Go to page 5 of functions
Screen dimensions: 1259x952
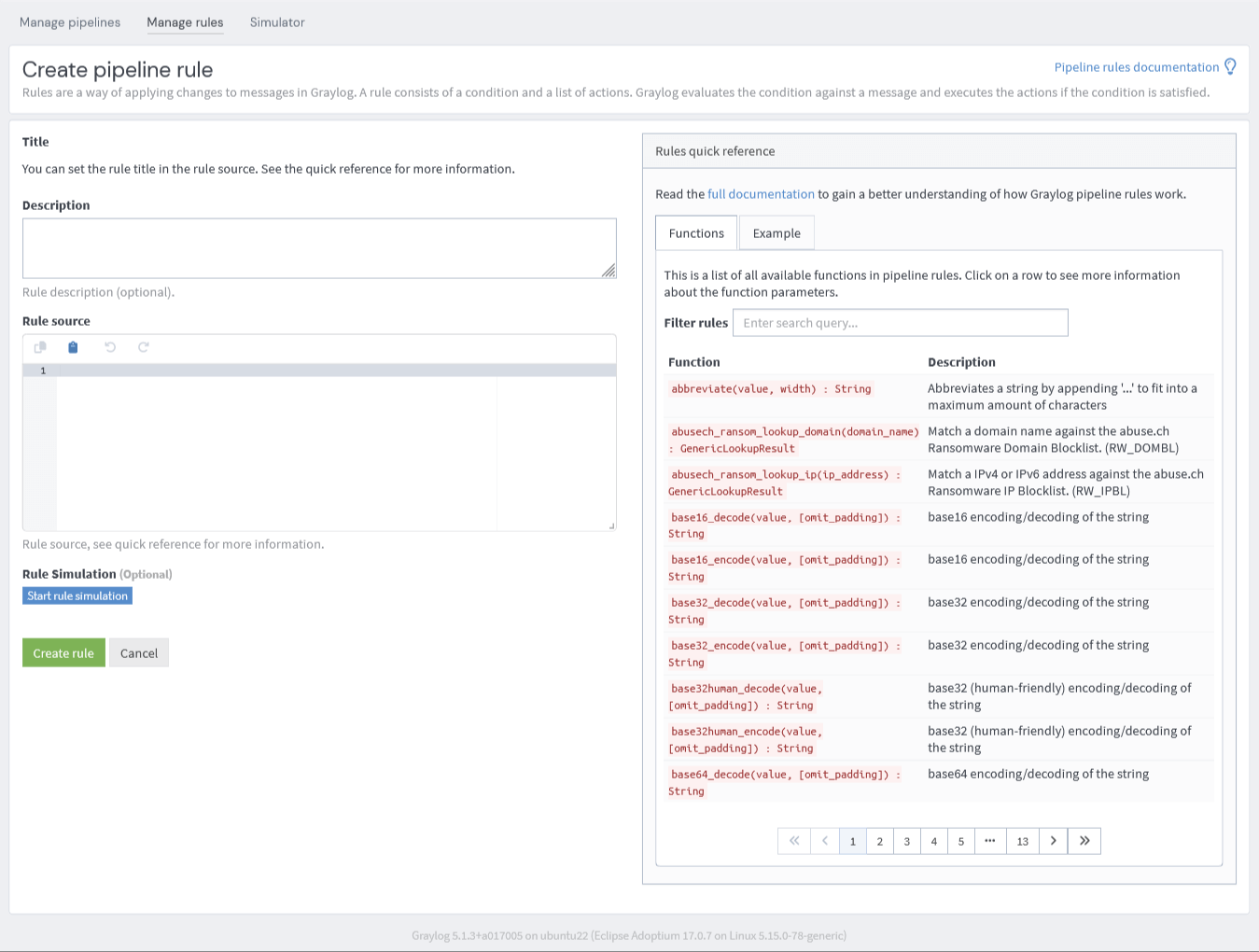(x=961, y=841)
